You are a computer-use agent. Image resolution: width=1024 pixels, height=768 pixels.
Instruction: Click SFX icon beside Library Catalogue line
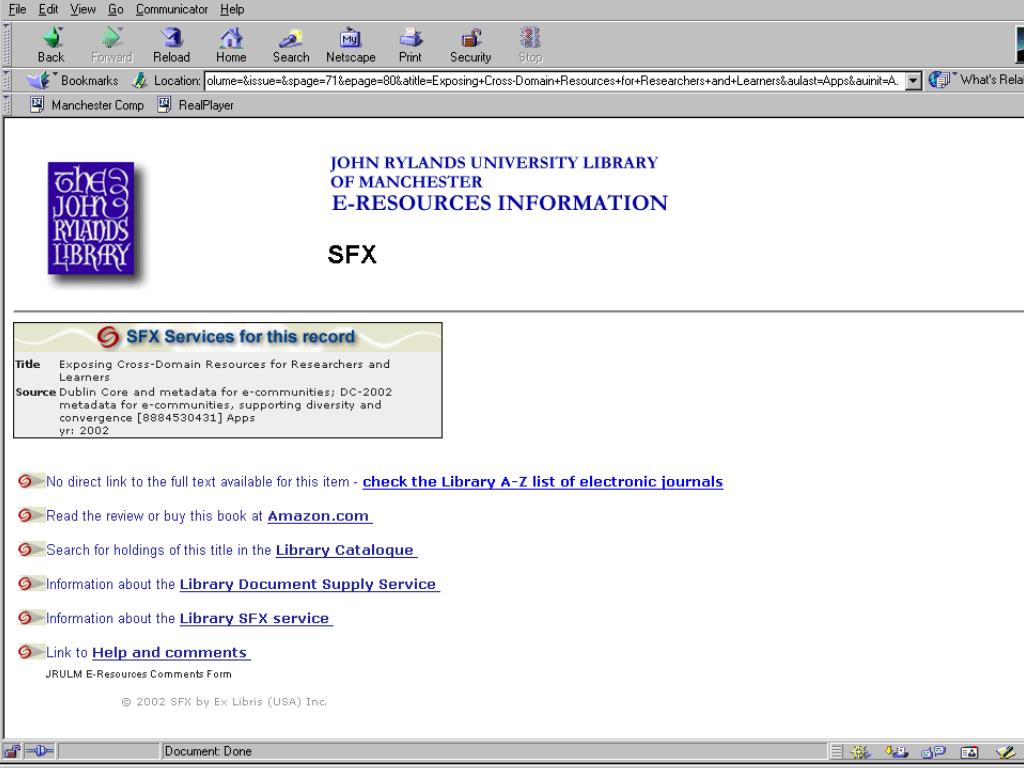point(31,549)
